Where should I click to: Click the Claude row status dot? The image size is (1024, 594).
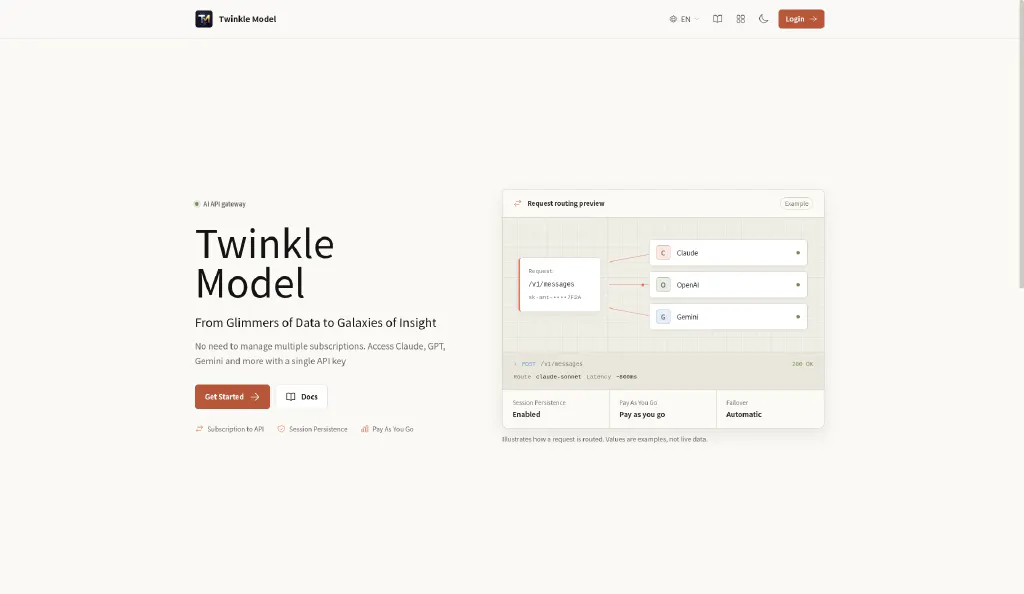coord(797,253)
